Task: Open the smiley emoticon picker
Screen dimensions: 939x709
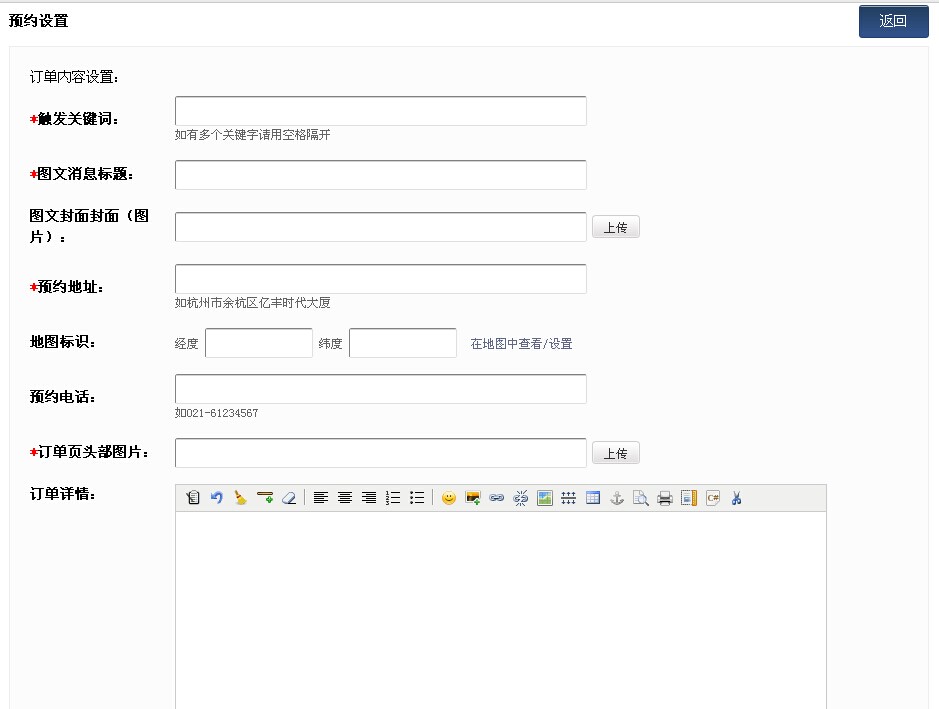Action: coord(449,498)
